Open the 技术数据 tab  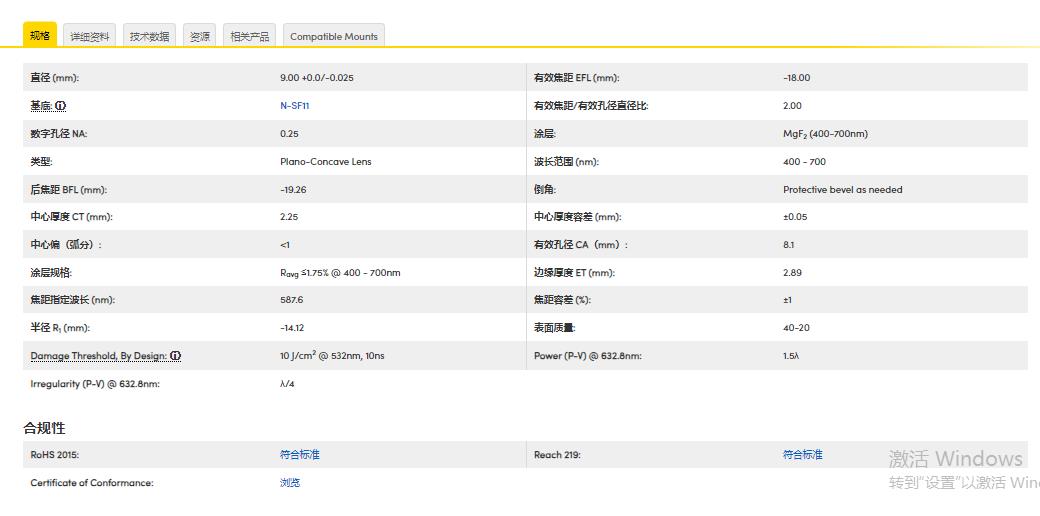click(x=149, y=36)
